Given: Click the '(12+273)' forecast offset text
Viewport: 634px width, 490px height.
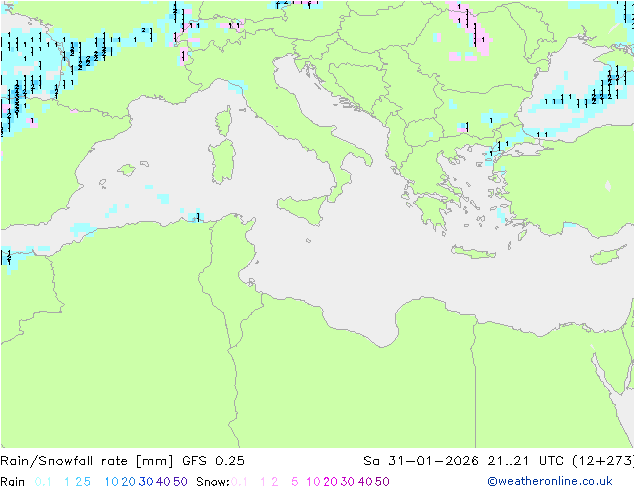Looking at the screenshot, I should click(x=603, y=461).
